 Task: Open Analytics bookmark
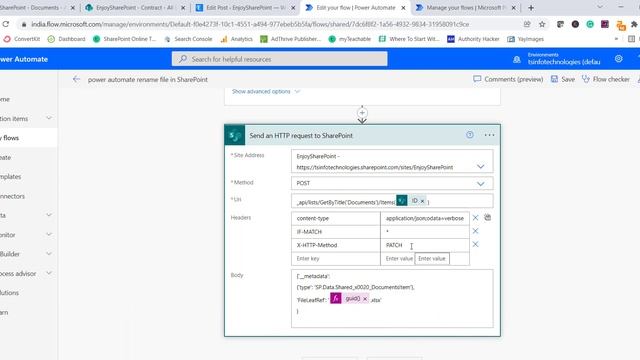tap(237, 39)
